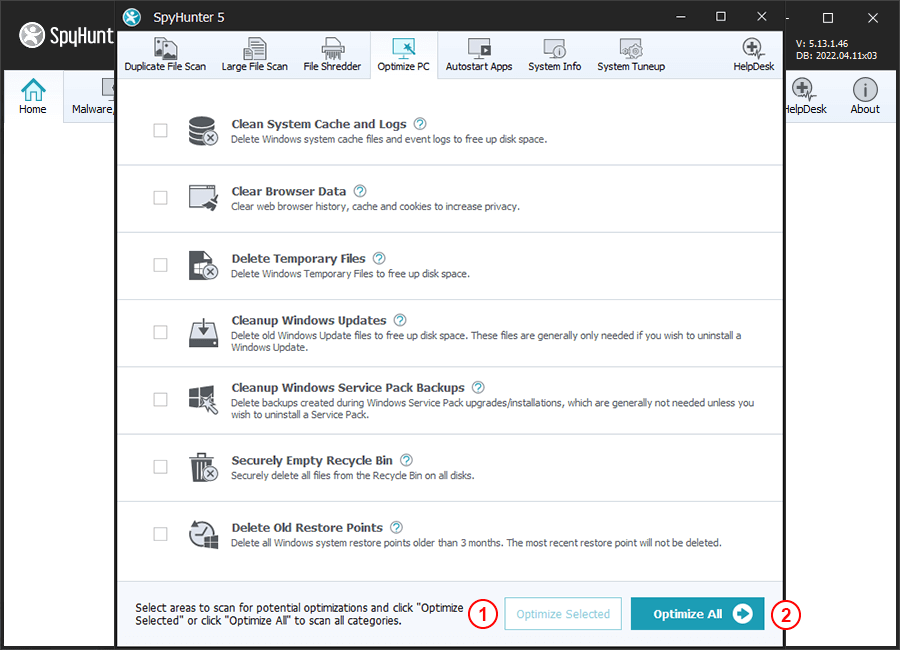900x650 pixels.
Task: Click the About icon in the main window
Action: [865, 97]
